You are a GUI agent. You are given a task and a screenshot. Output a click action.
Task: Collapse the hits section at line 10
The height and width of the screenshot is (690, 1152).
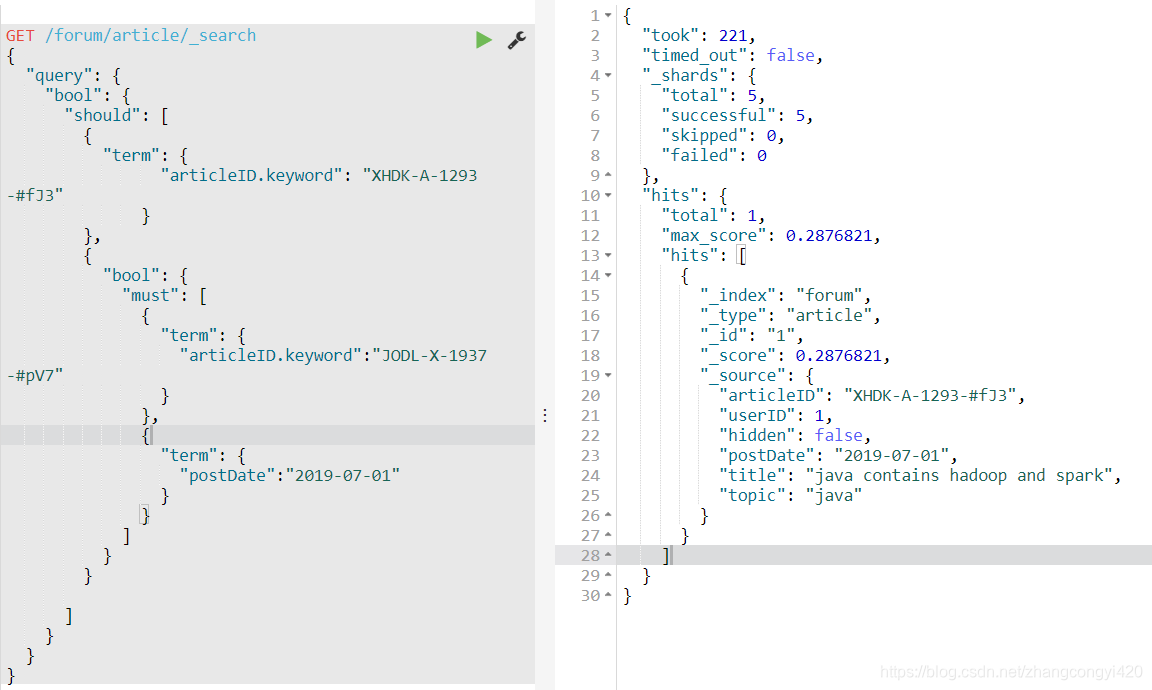click(x=606, y=195)
